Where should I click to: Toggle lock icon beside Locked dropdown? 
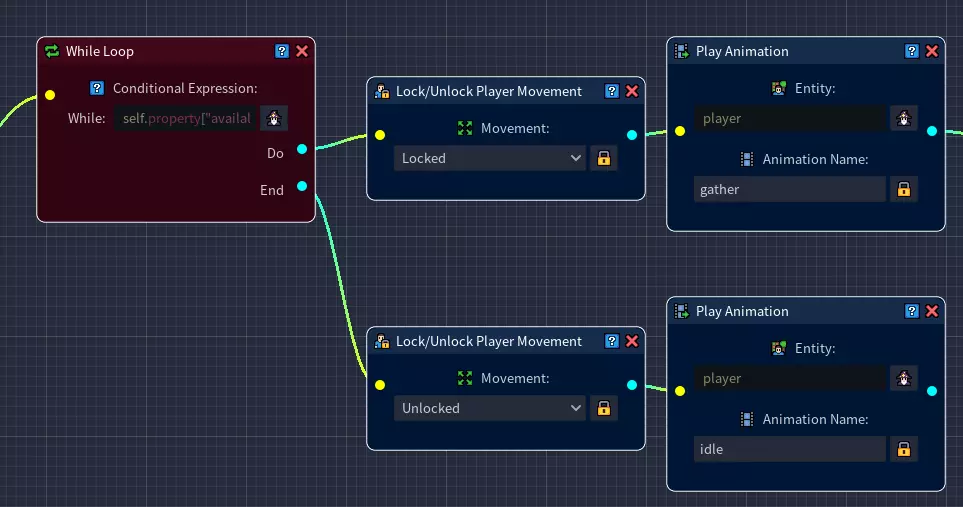click(604, 158)
